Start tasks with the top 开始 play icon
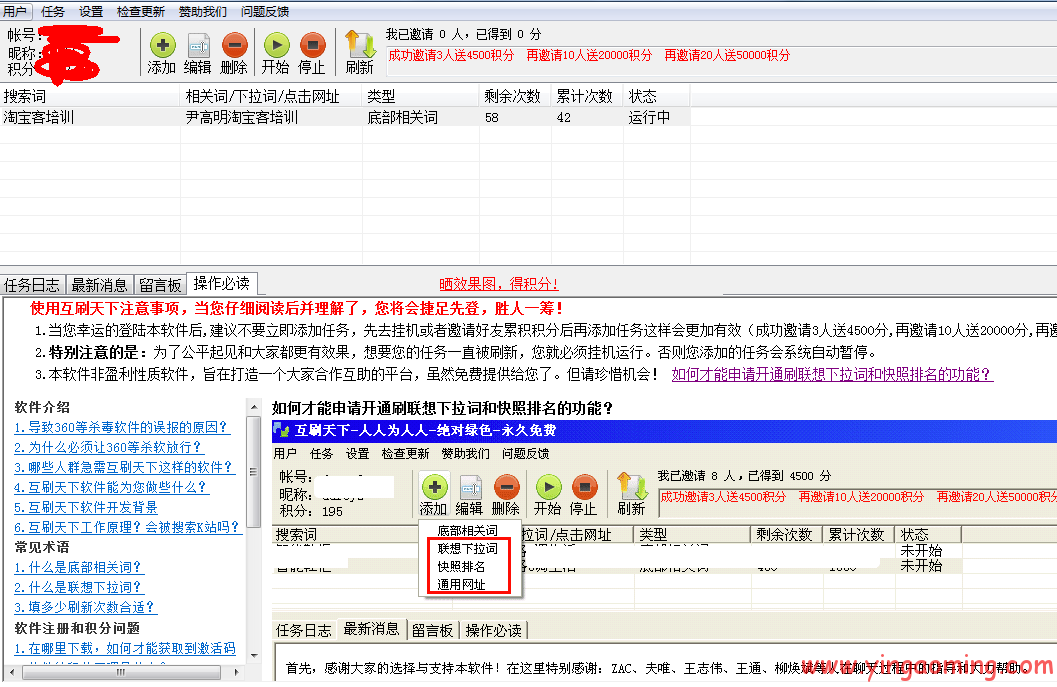The height and width of the screenshot is (687, 1057). point(276,46)
